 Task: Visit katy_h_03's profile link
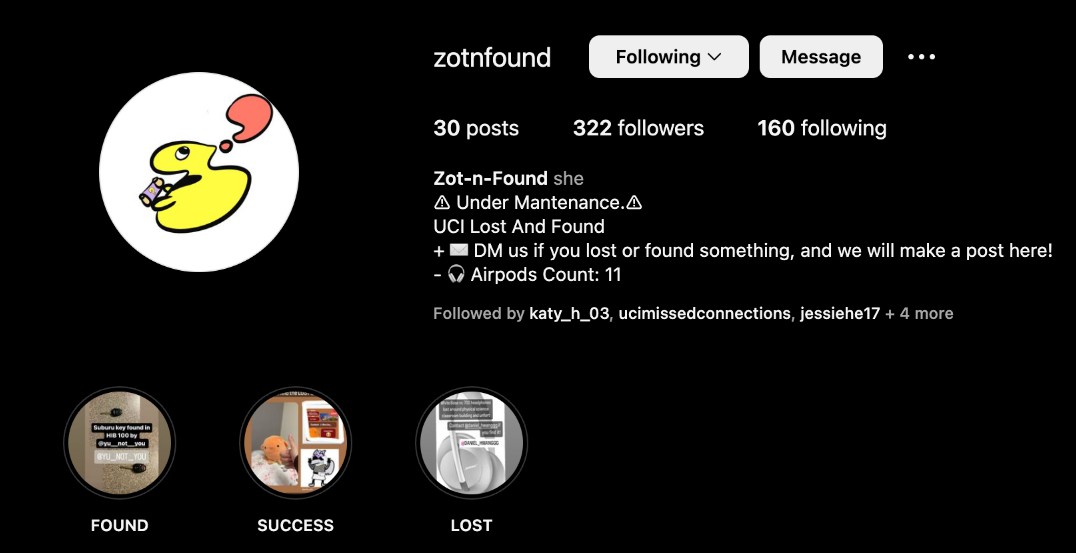tap(569, 314)
